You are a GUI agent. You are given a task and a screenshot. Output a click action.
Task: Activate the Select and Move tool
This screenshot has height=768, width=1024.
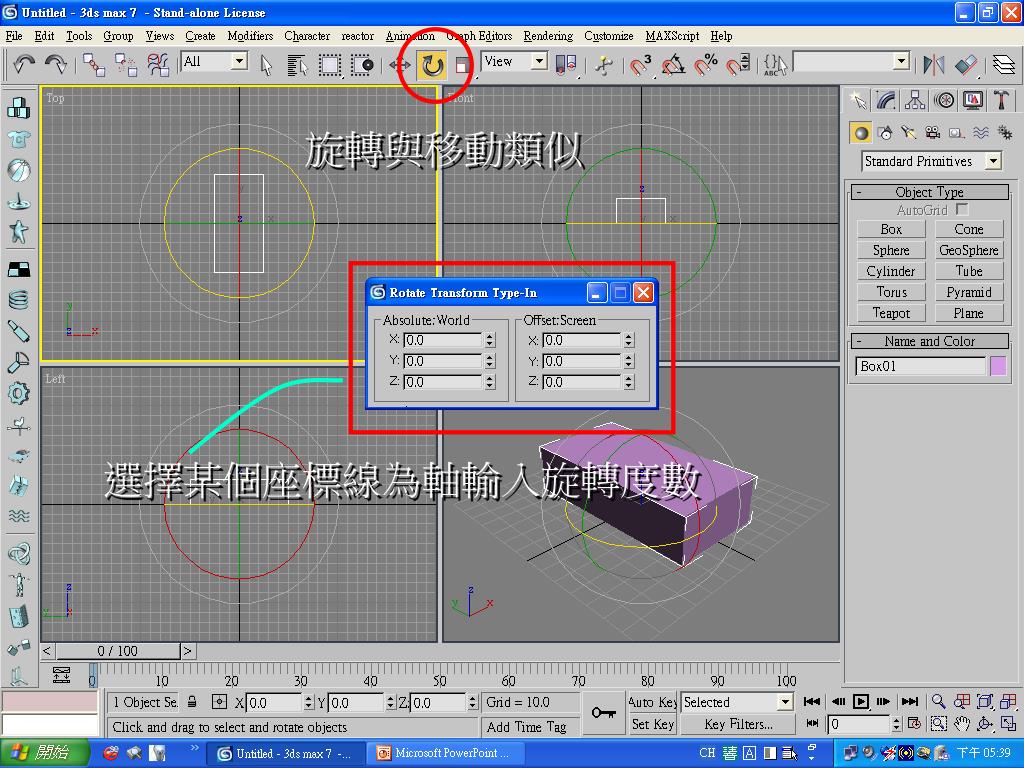click(x=400, y=65)
